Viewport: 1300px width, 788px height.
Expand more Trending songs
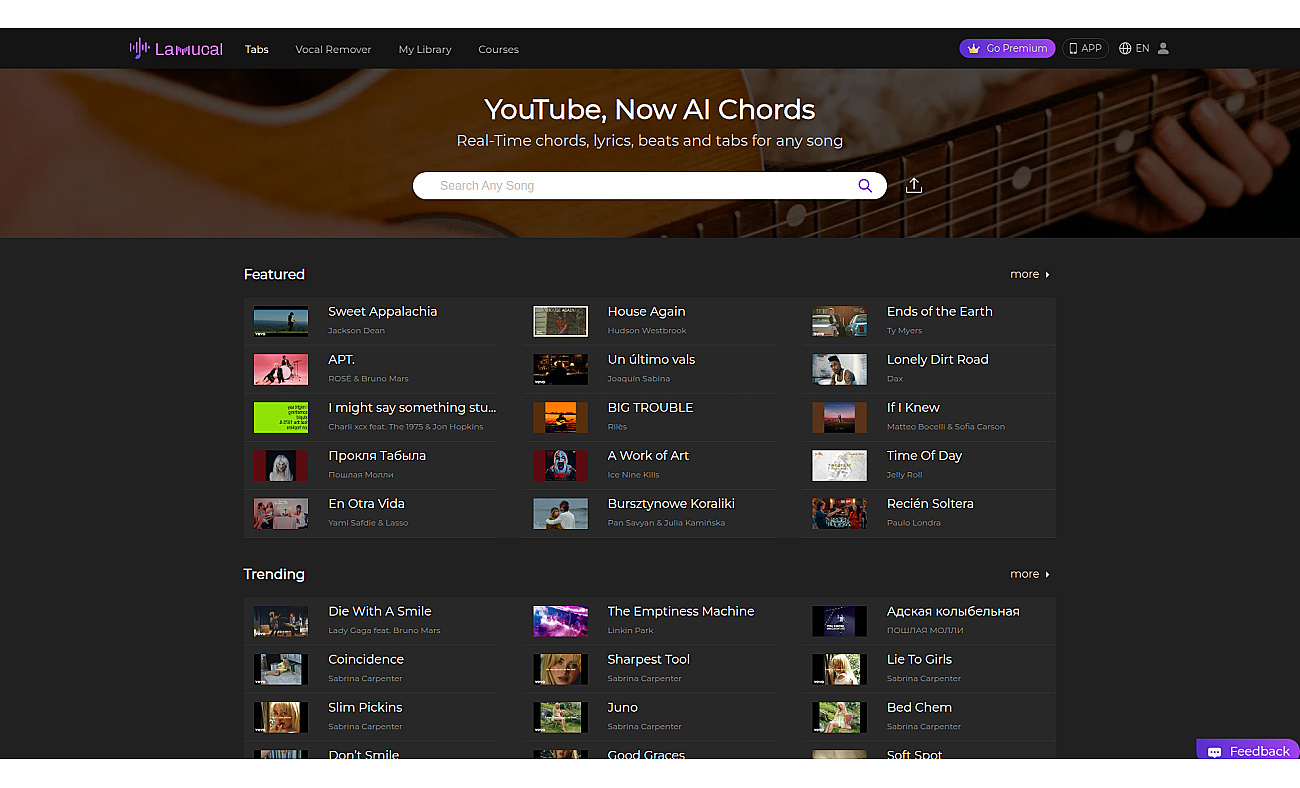pos(1030,574)
